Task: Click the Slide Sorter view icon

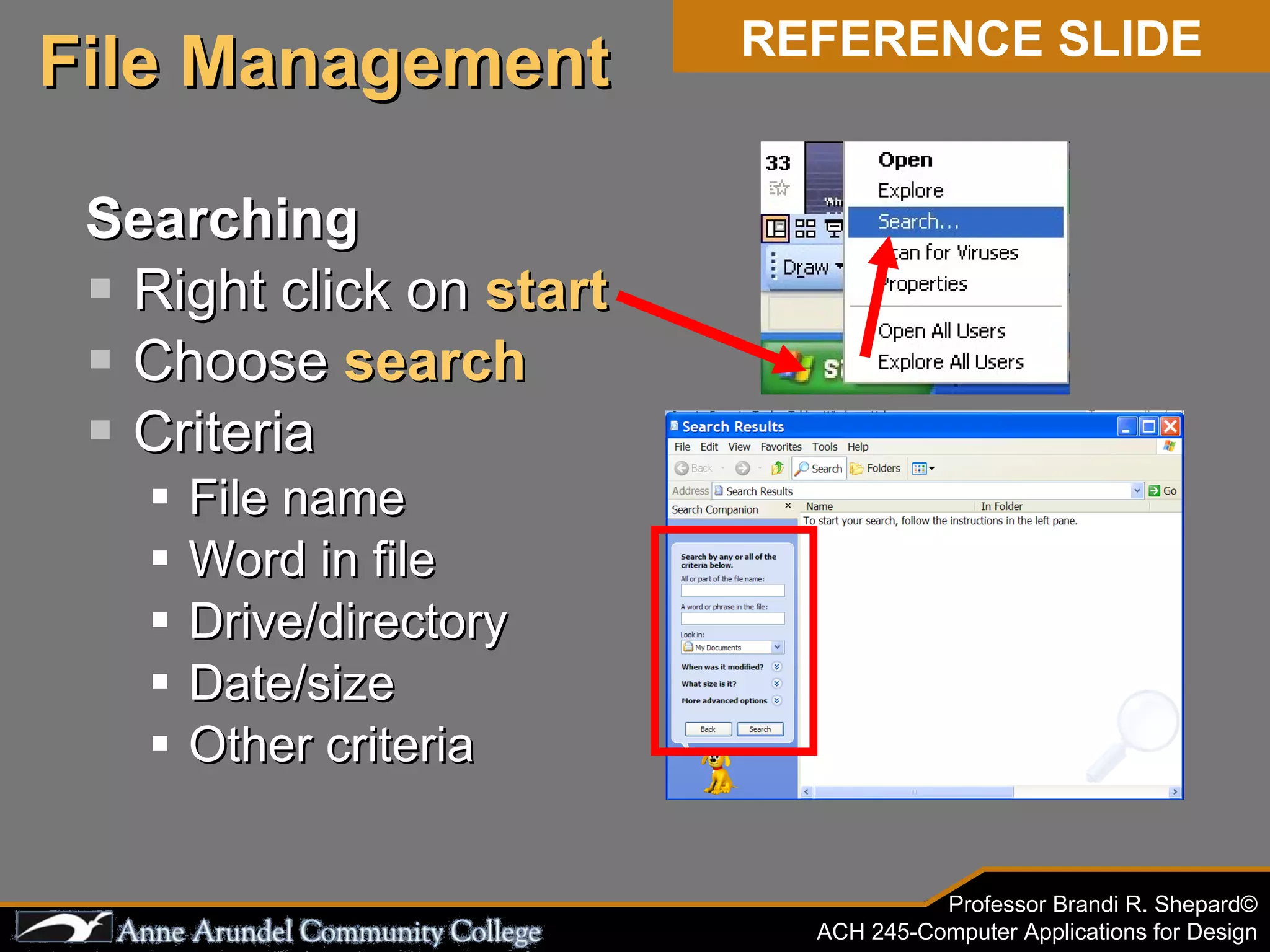Action: tap(805, 229)
